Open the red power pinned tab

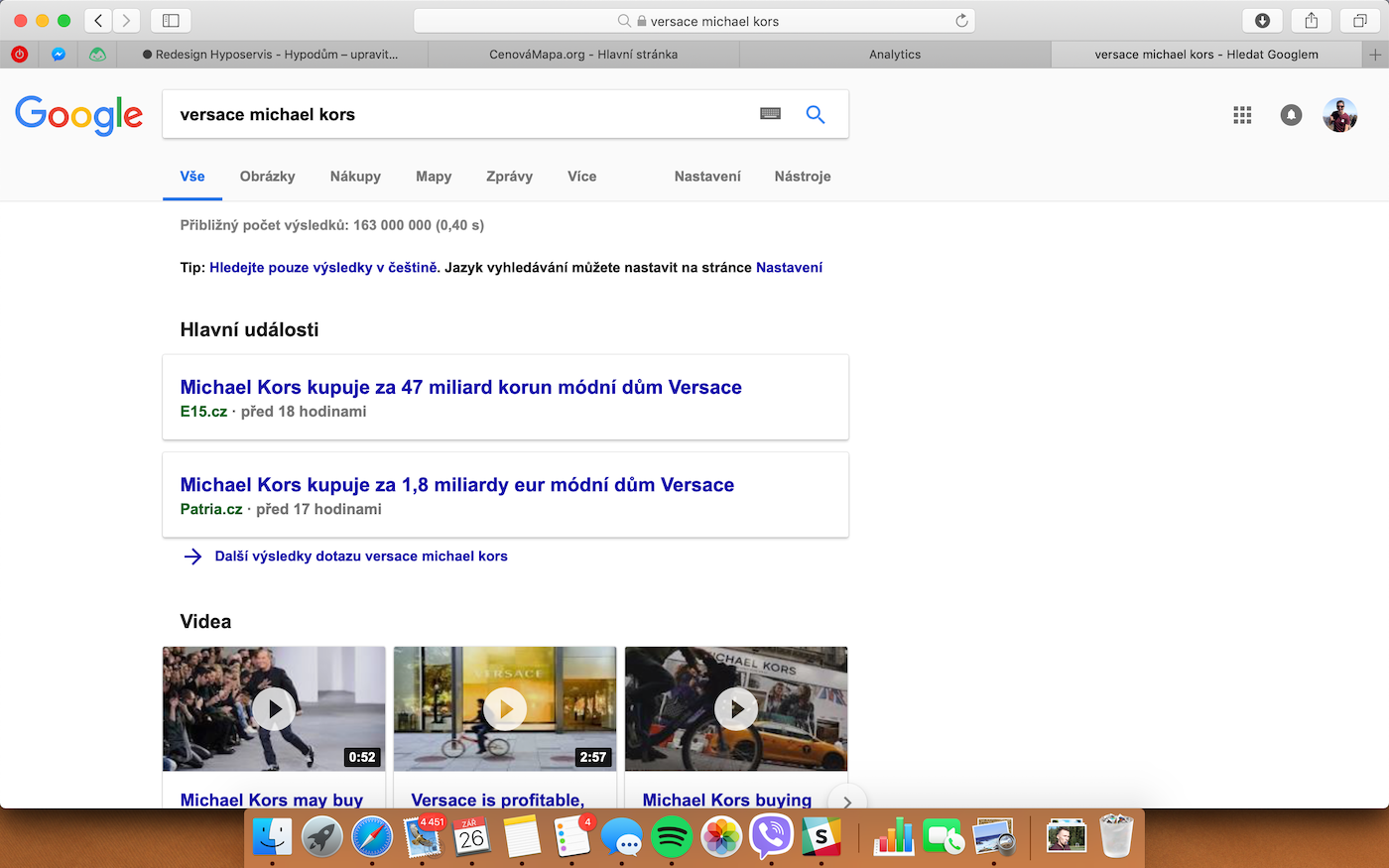point(20,55)
